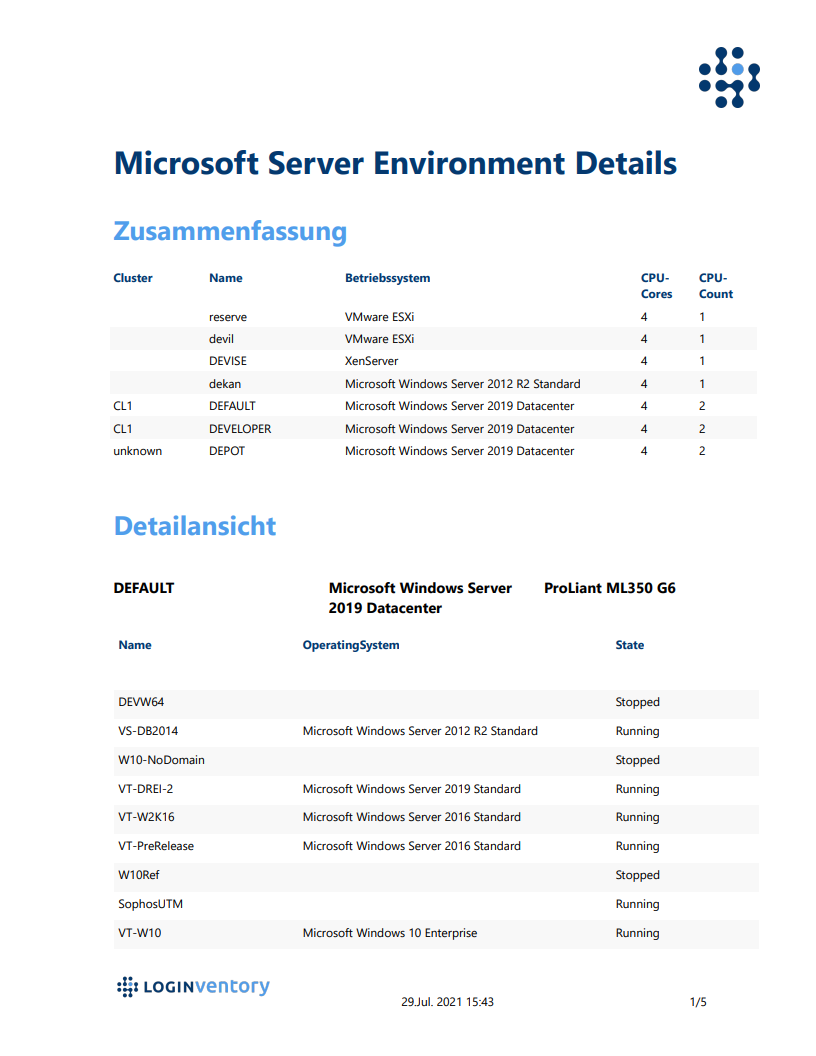816x1056 pixels.
Task: Select the VT-W10 VM name
Action: click(x=140, y=933)
